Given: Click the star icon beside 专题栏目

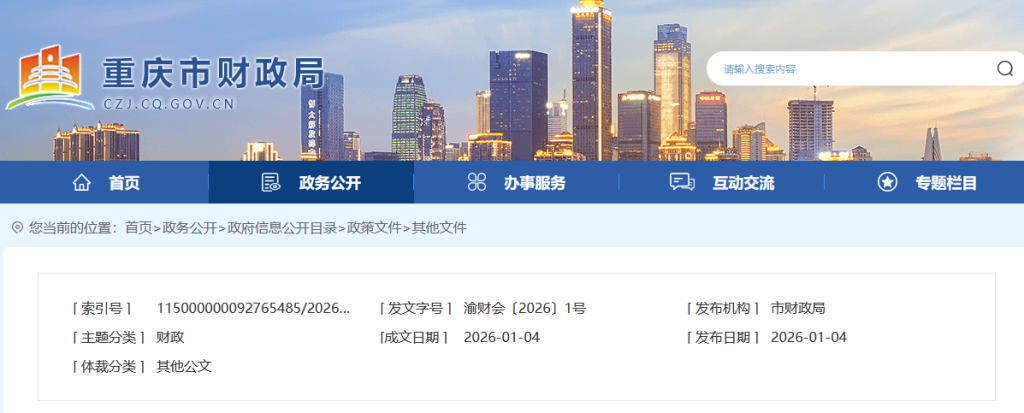Looking at the screenshot, I should point(886,182).
